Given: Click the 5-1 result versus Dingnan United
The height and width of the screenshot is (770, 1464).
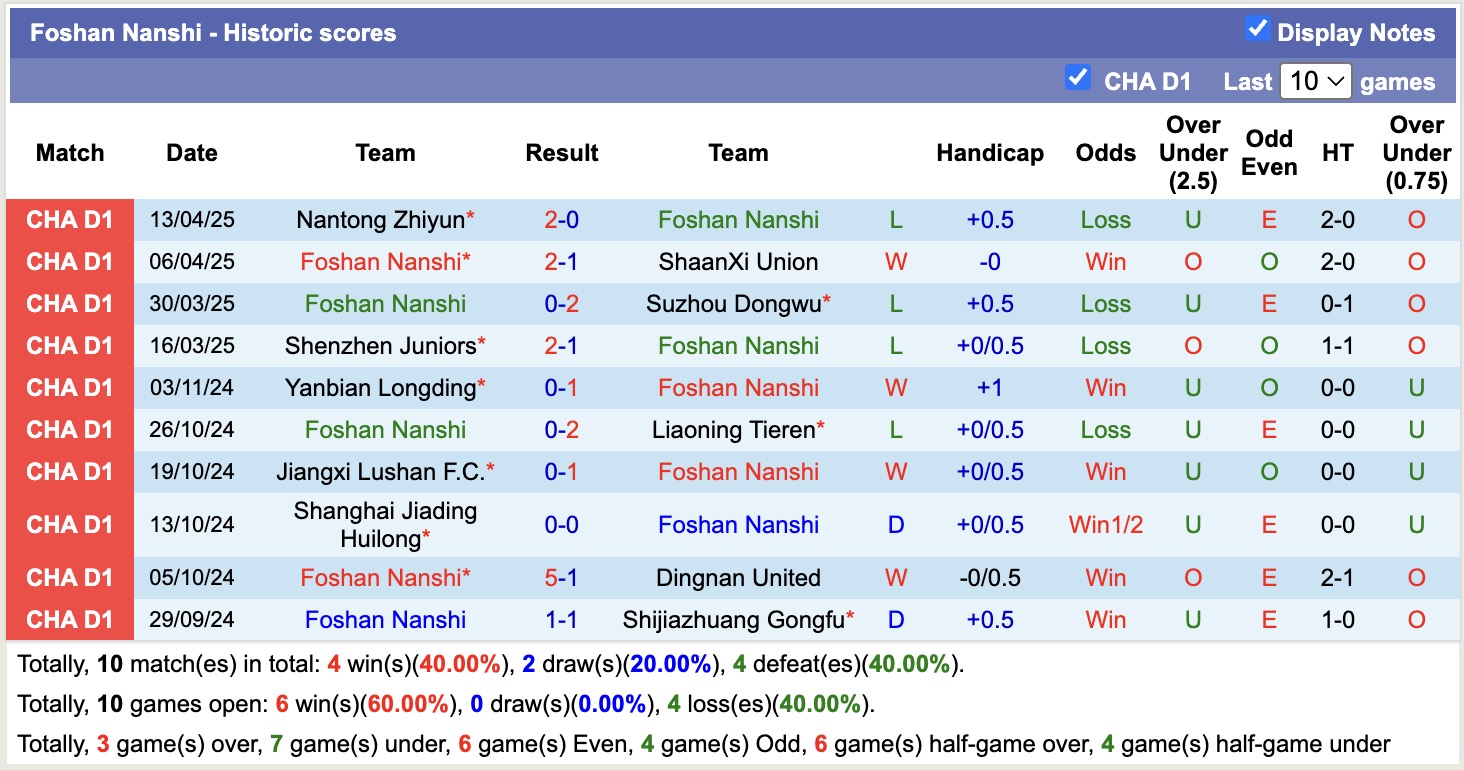Looking at the screenshot, I should pyautogui.click(x=561, y=577).
